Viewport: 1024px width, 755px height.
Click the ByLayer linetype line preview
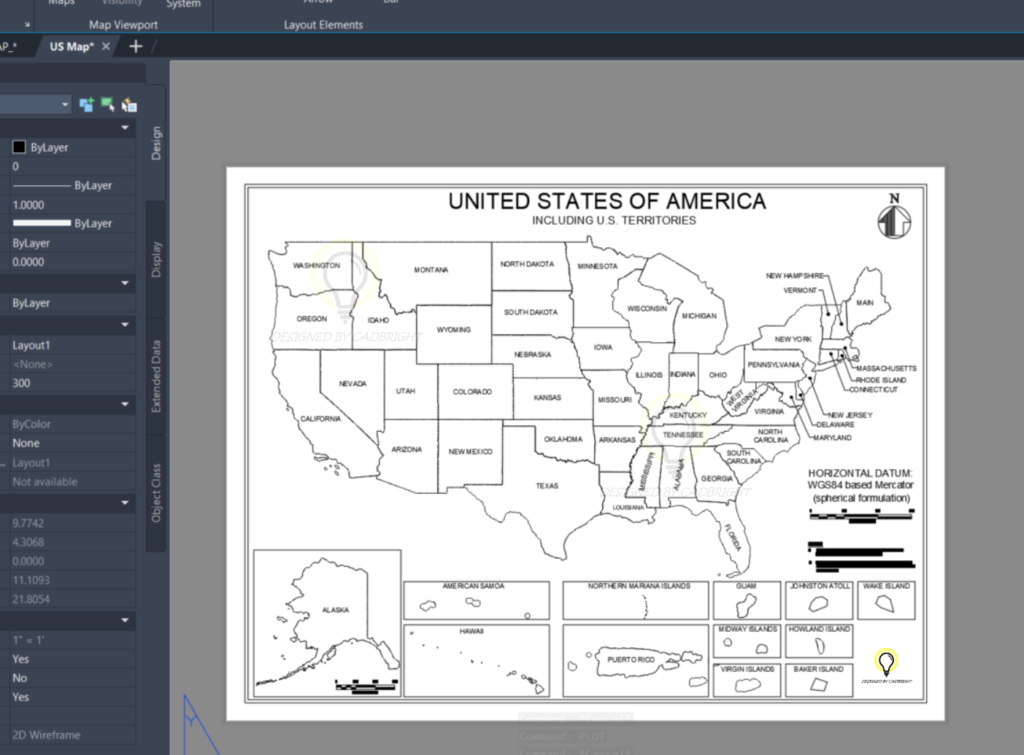(42, 185)
